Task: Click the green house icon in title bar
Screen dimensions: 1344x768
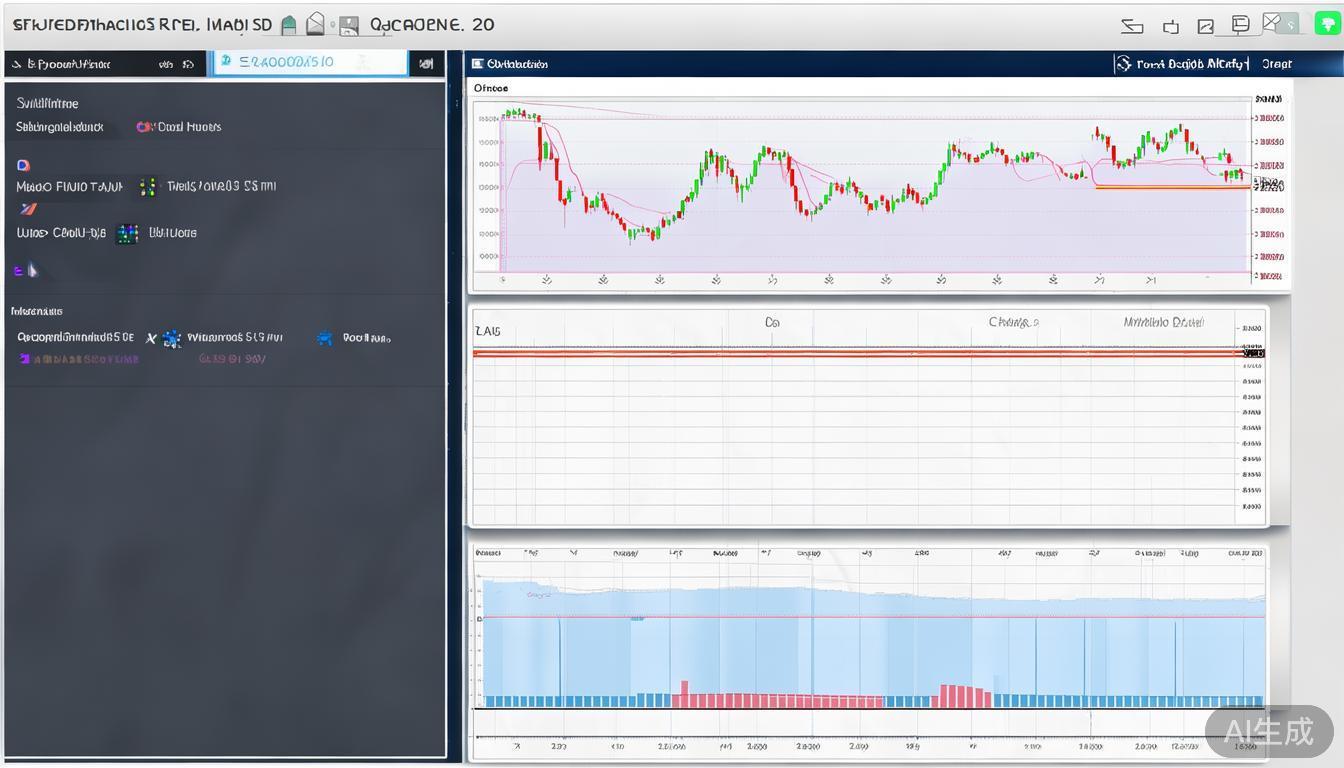Action: [289, 25]
